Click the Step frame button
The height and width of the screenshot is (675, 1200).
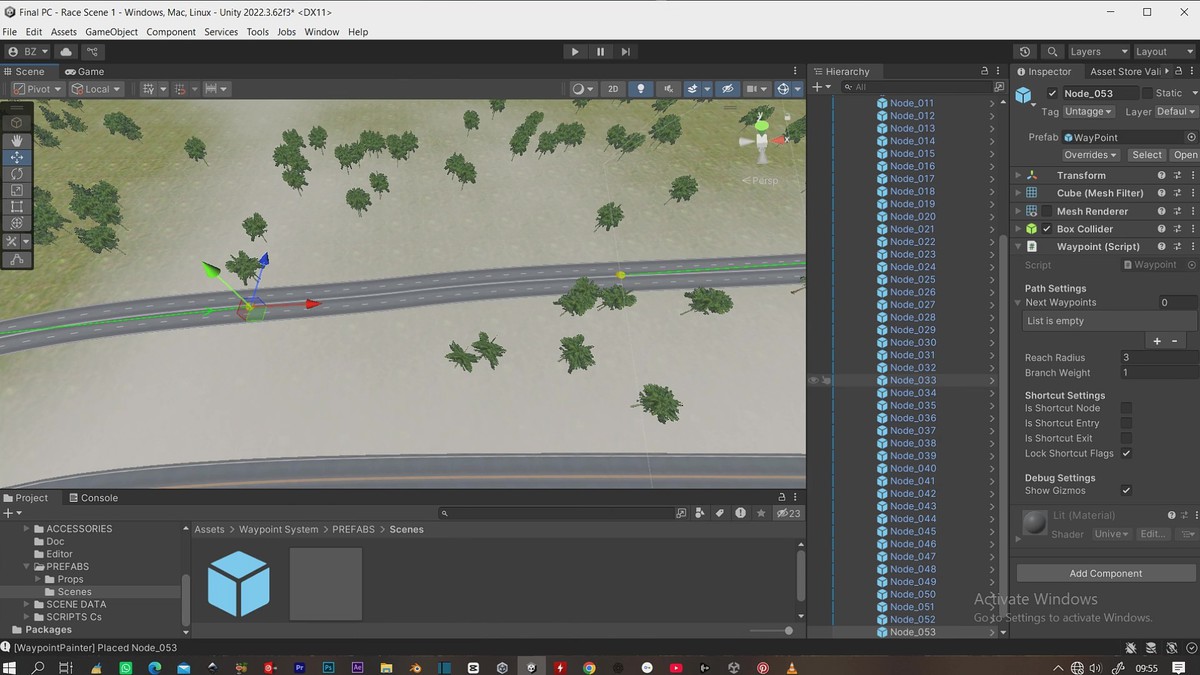tap(625, 52)
